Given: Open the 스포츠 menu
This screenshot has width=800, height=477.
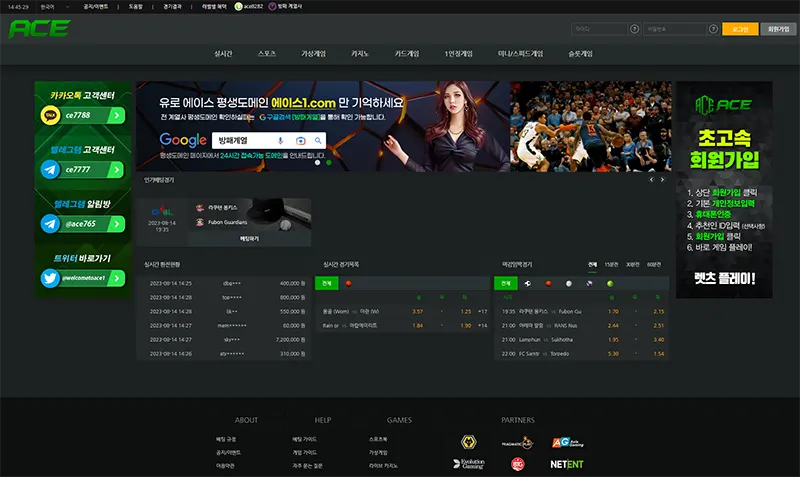Looking at the screenshot, I should [267, 54].
